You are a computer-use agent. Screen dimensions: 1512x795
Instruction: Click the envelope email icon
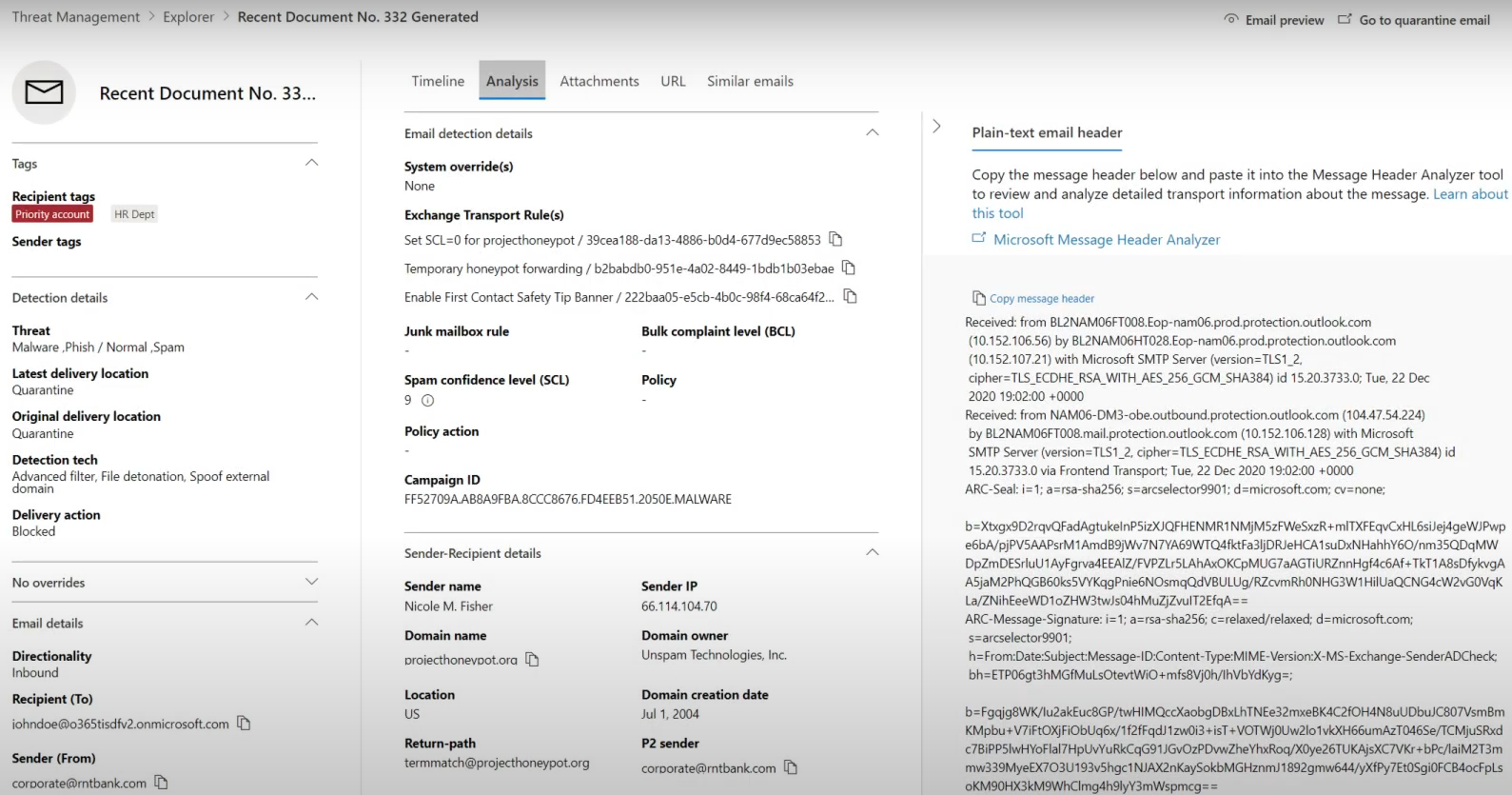[x=44, y=92]
